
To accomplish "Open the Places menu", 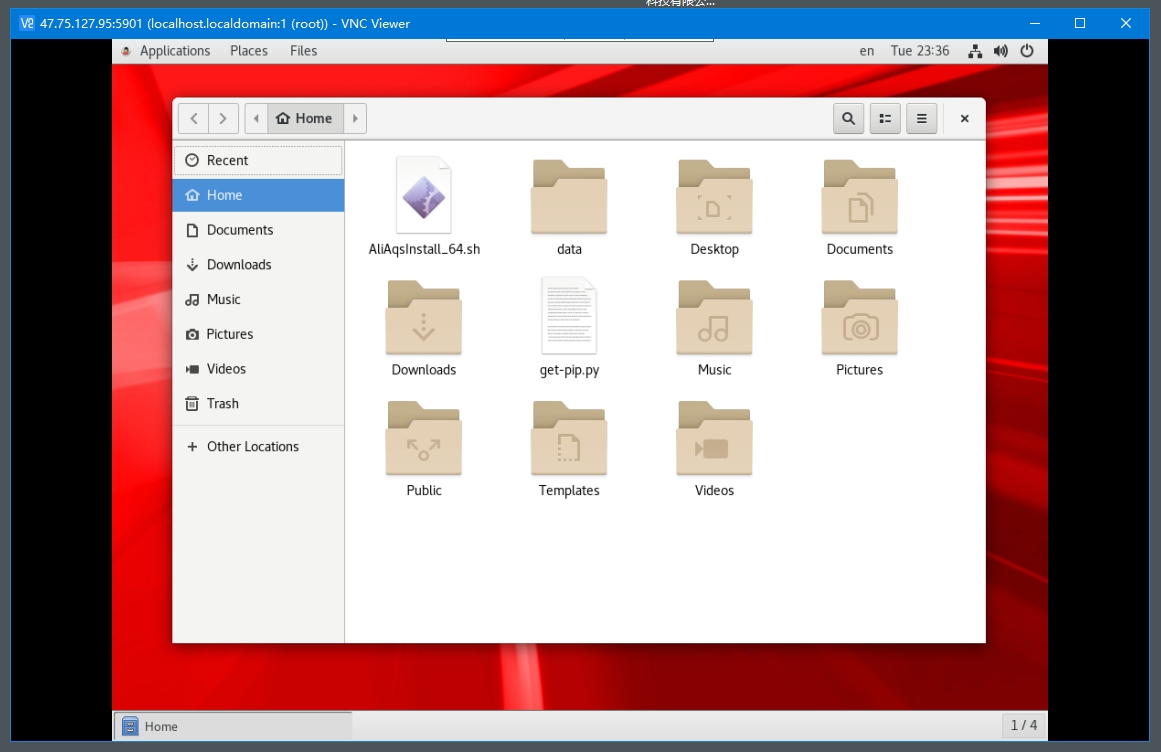I will [249, 51].
